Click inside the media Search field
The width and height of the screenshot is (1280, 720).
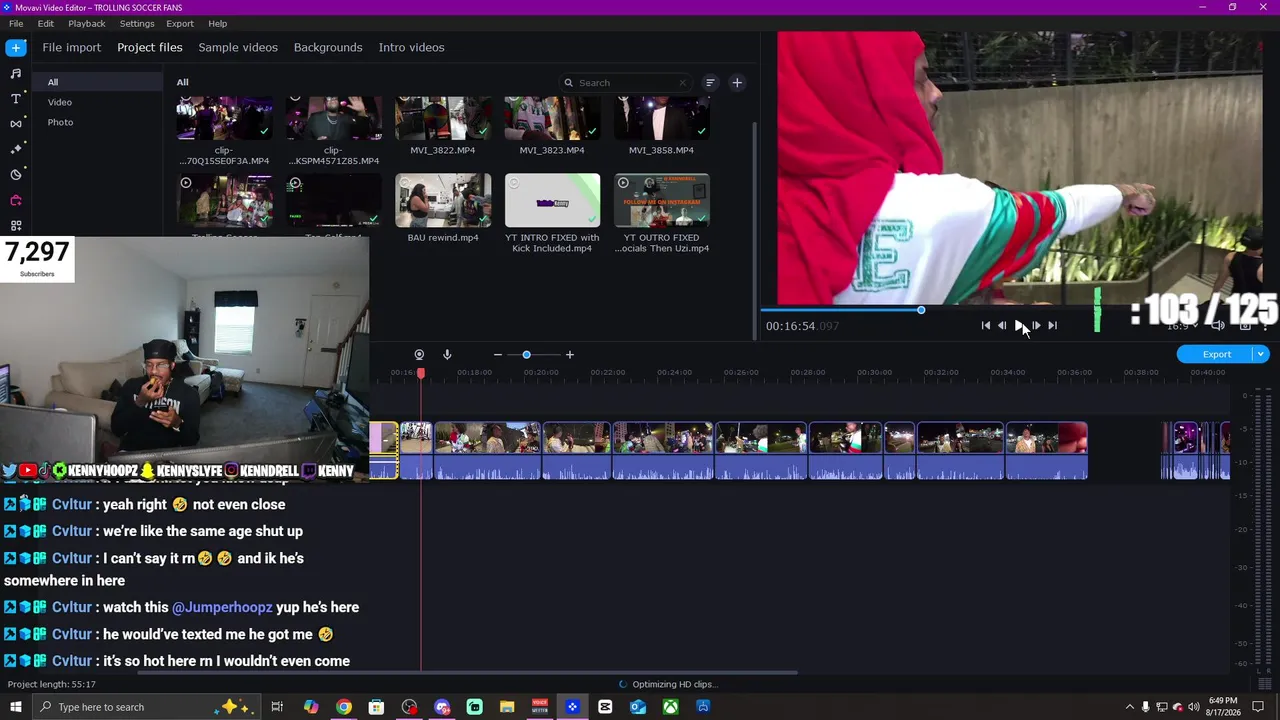tap(625, 83)
